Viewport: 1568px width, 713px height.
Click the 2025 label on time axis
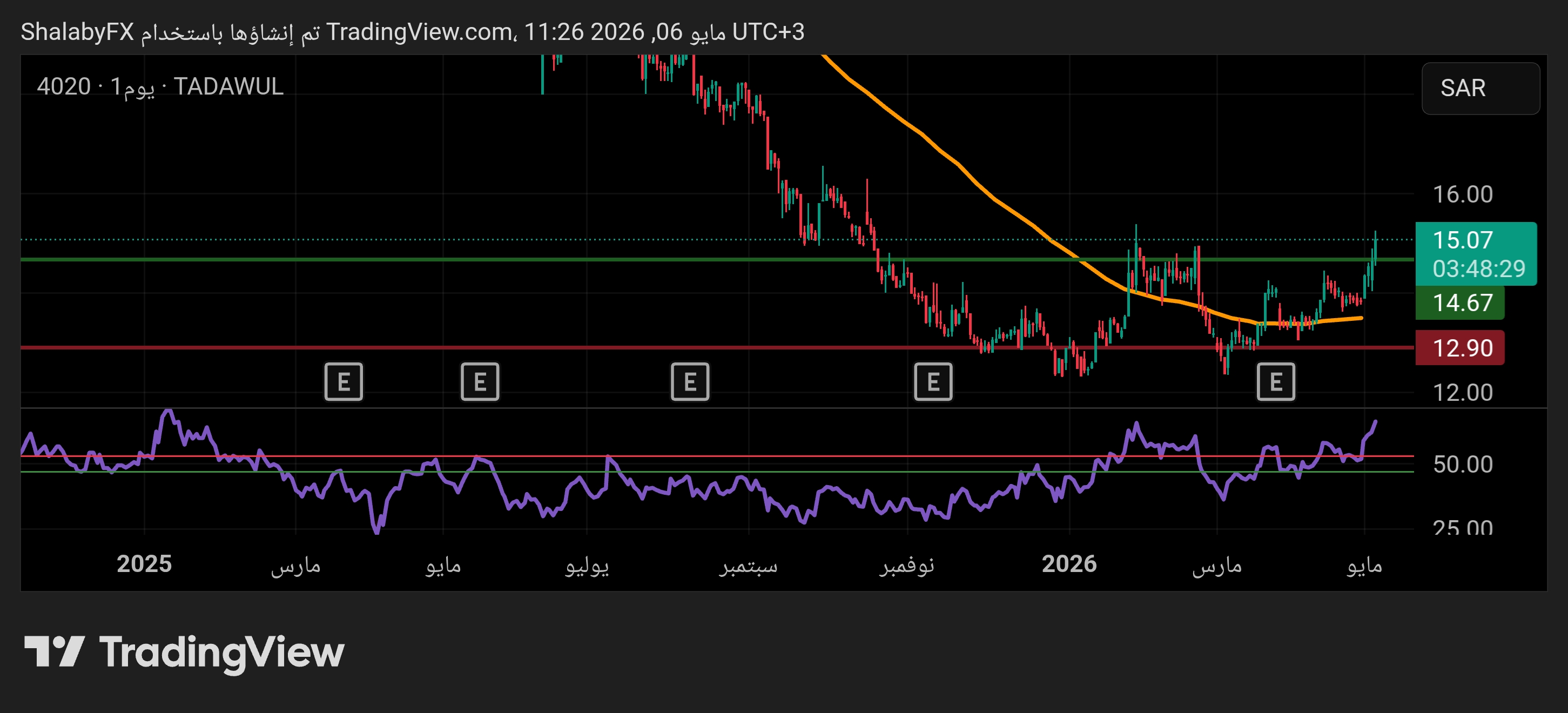[x=144, y=564]
